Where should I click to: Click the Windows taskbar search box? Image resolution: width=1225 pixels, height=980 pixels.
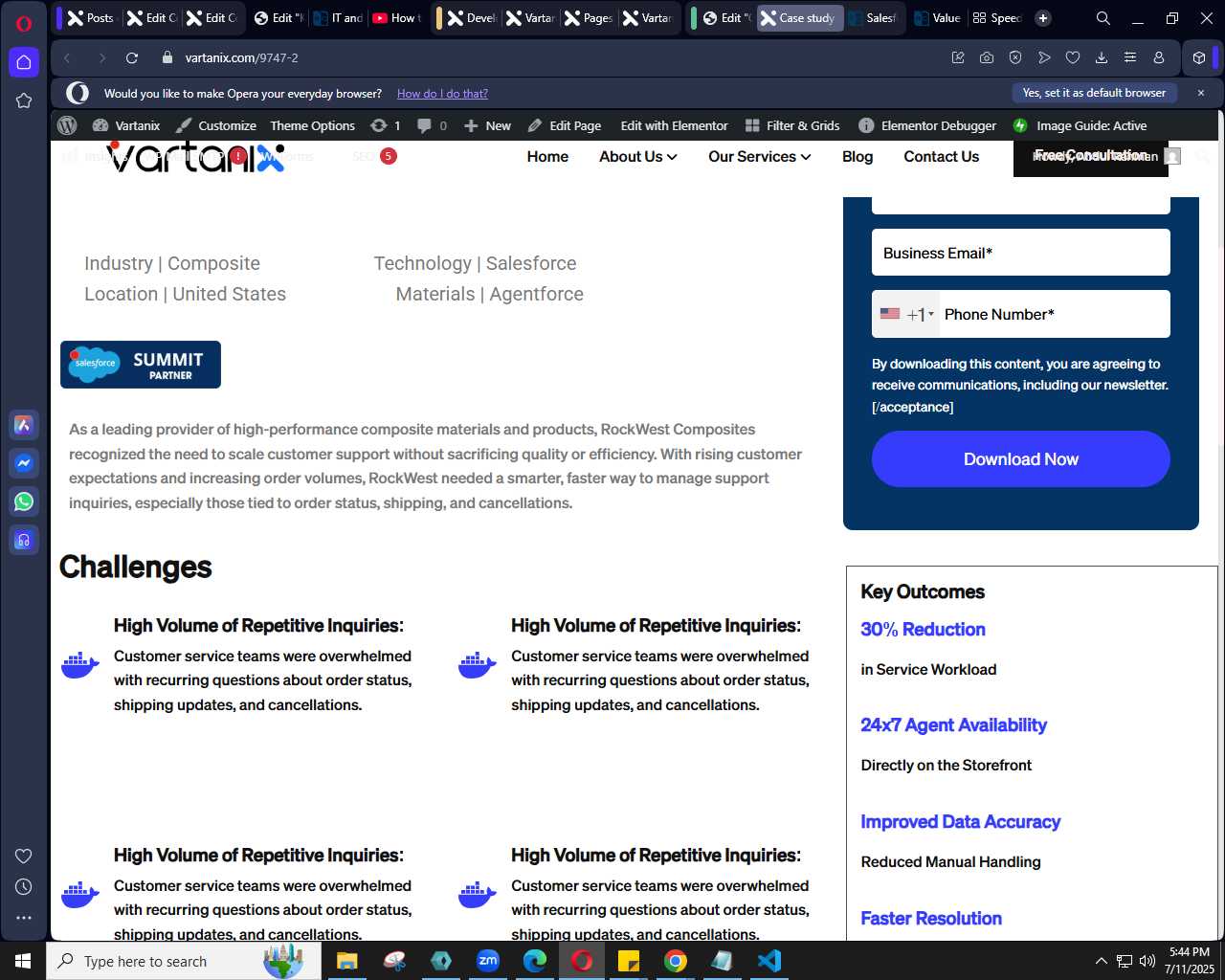(184, 961)
